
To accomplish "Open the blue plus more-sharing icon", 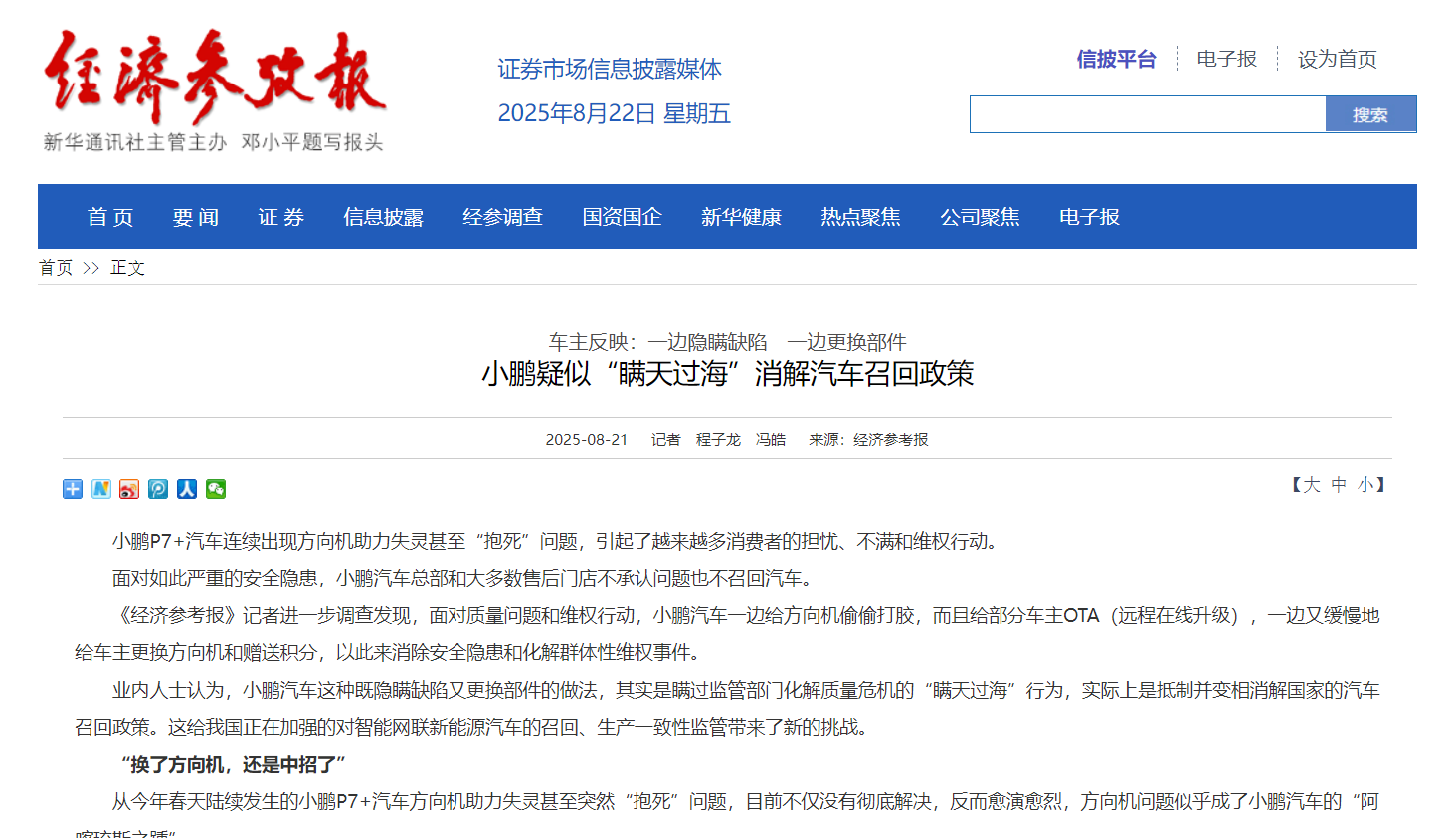I will coord(73,489).
